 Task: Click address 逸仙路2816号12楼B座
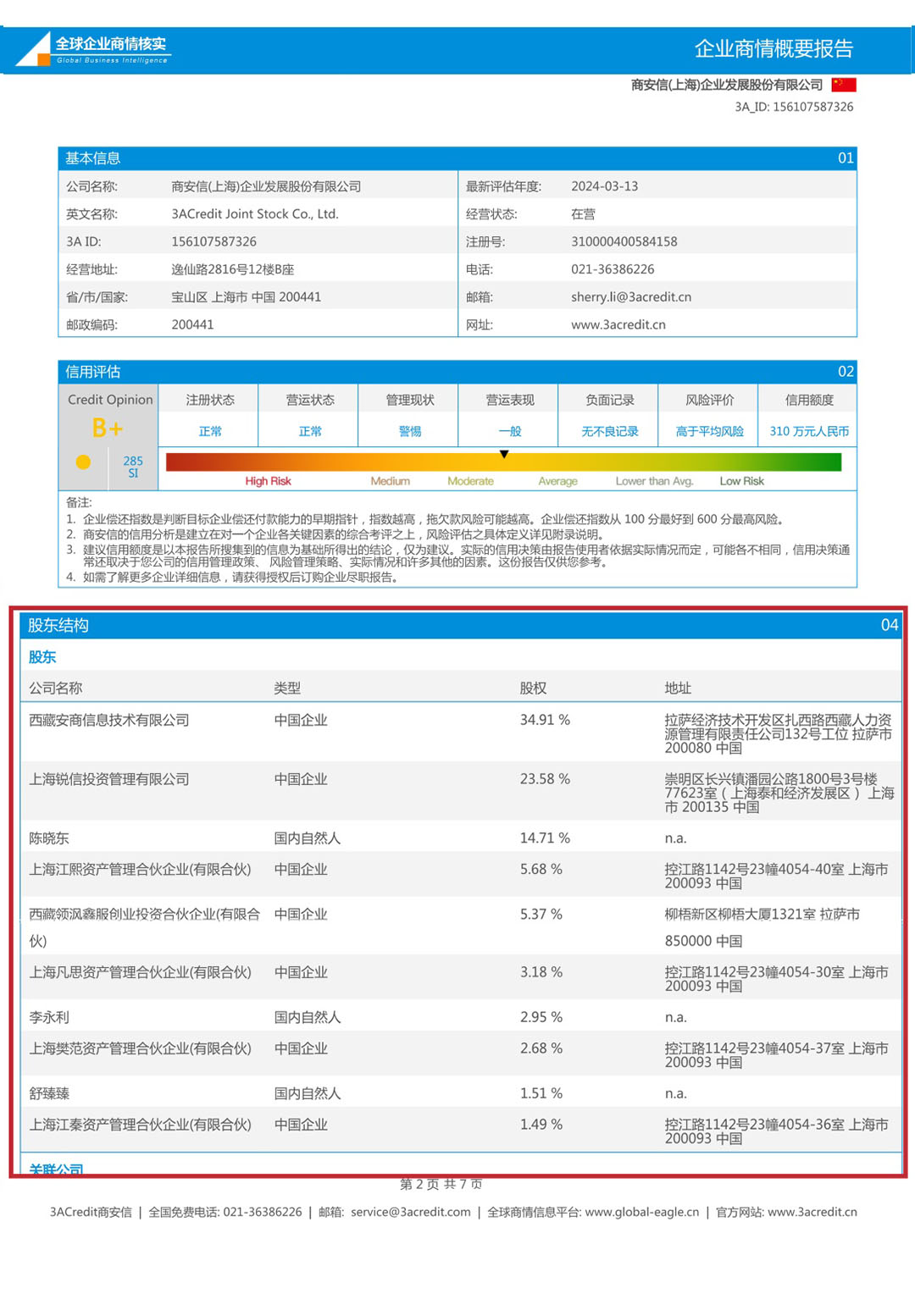(x=233, y=269)
